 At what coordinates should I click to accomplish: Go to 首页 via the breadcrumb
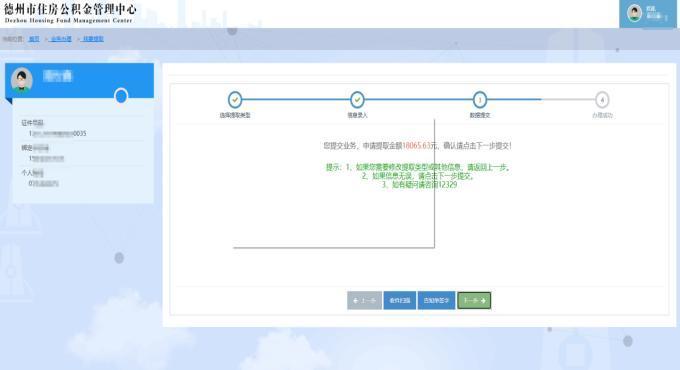pyautogui.click(x=34, y=39)
